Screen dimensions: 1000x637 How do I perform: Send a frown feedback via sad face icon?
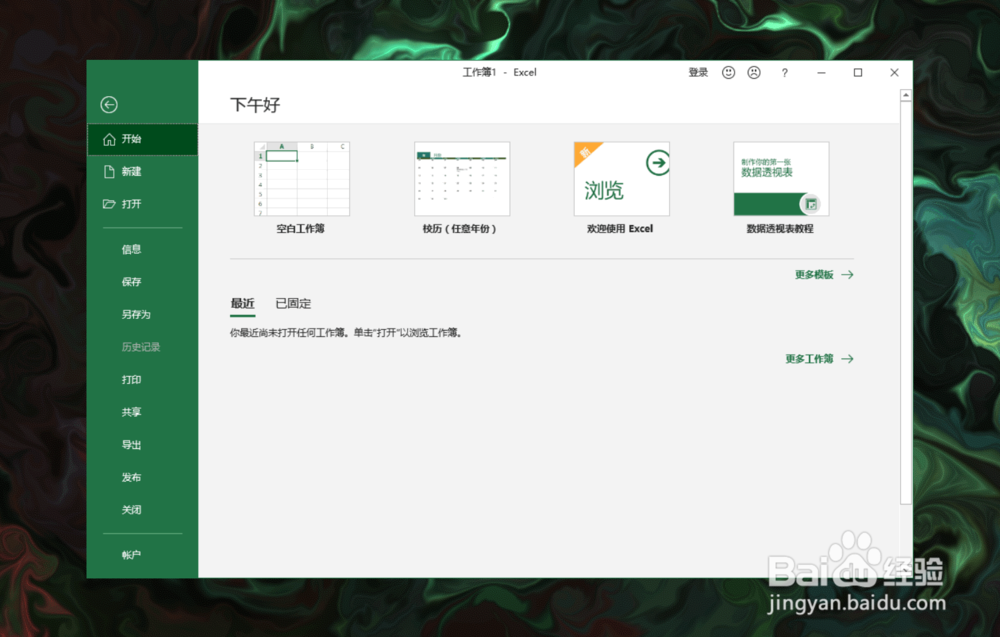(x=754, y=73)
